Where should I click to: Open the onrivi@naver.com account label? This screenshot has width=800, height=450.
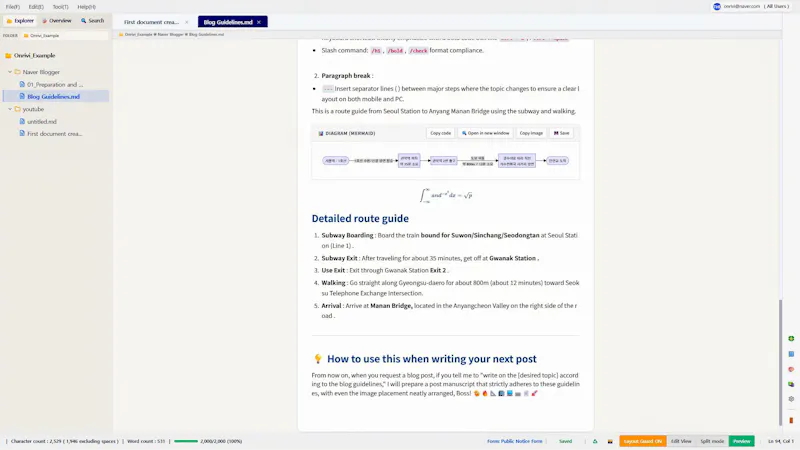point(741,6)
